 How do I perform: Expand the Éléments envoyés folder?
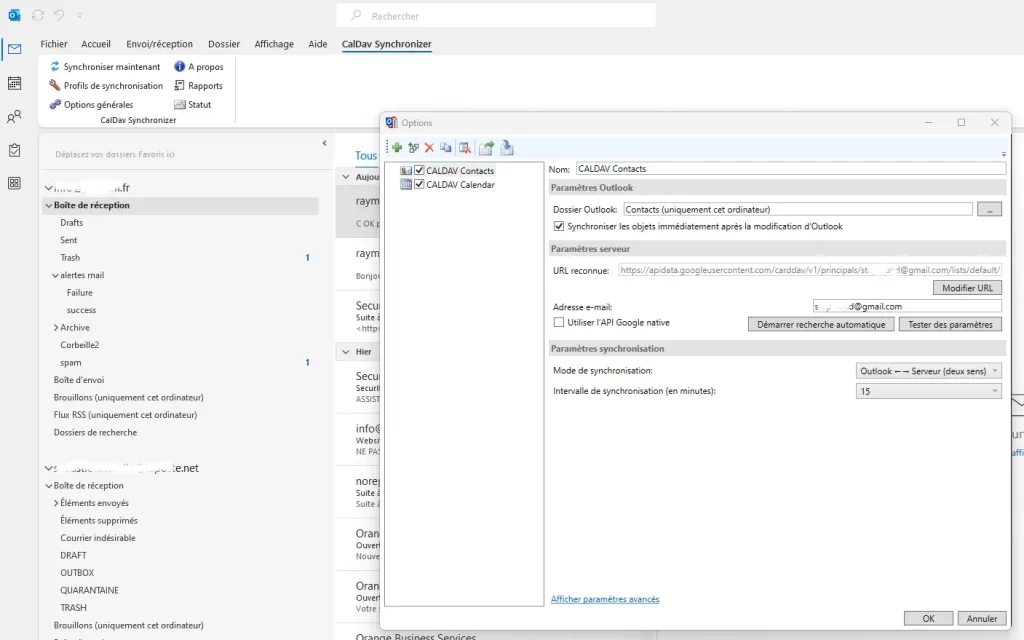coord(56,503)
